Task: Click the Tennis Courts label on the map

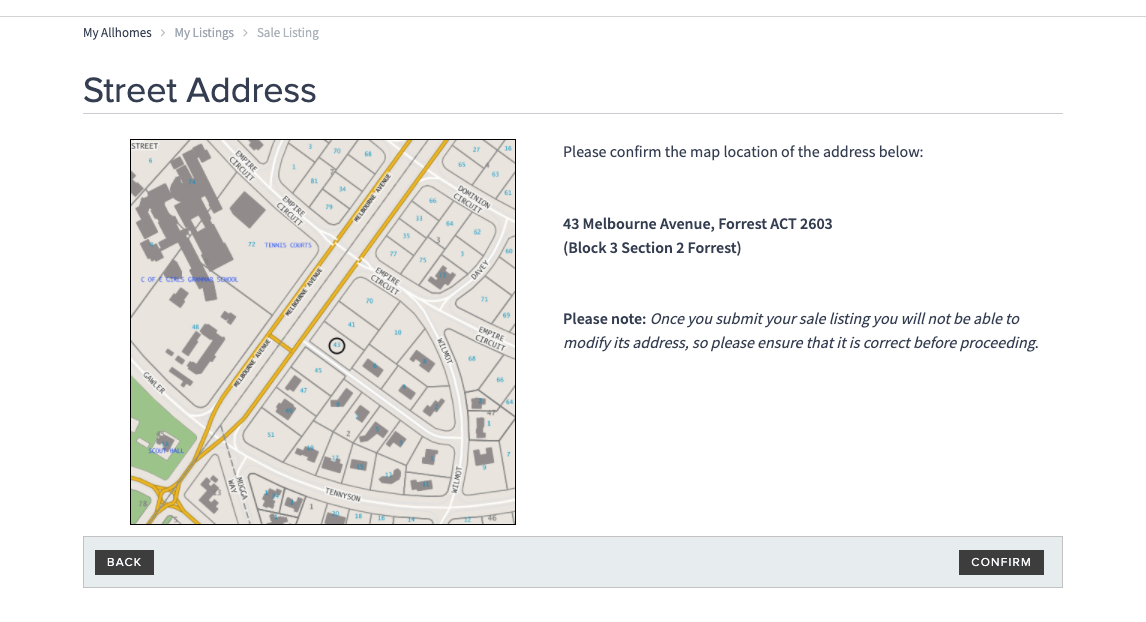Action: pyautogui.click(x=288, y=245)
